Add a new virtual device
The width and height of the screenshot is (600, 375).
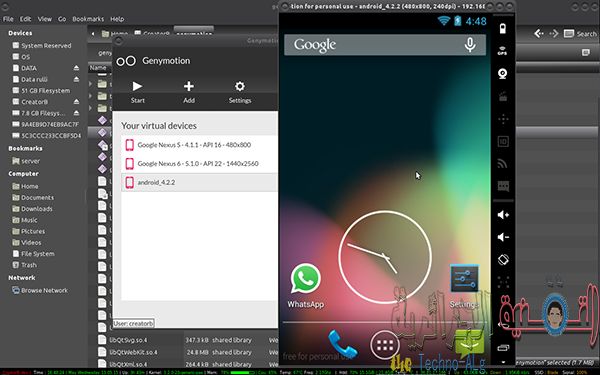click(189, 92)
